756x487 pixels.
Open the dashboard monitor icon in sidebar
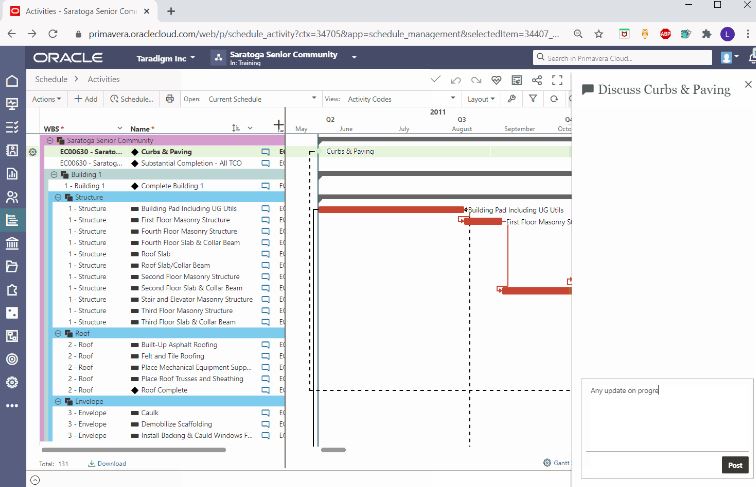coord(12,104)
